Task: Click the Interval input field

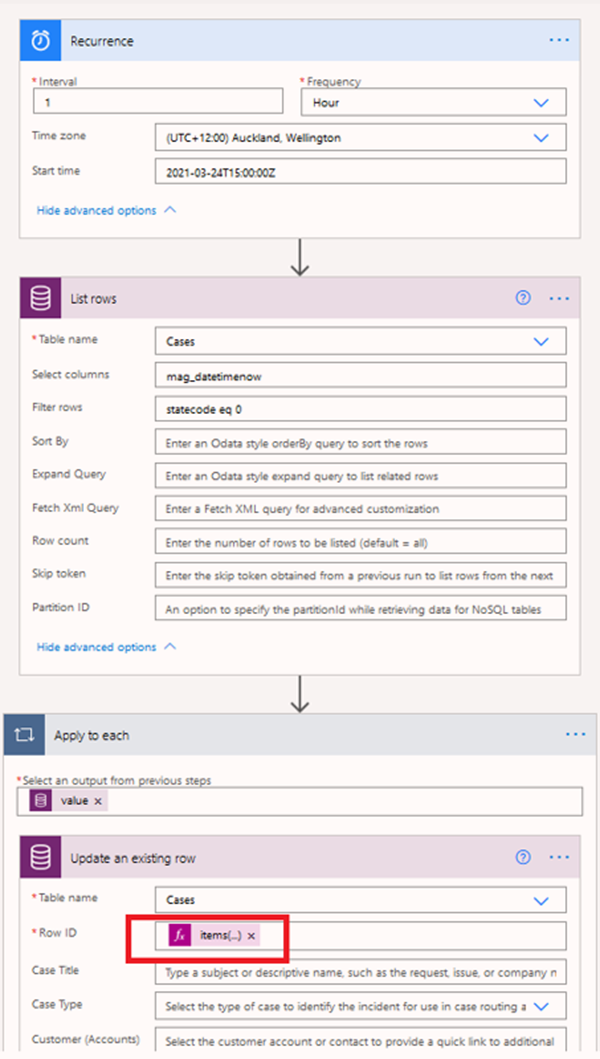Action: click(x=158, y=102)
